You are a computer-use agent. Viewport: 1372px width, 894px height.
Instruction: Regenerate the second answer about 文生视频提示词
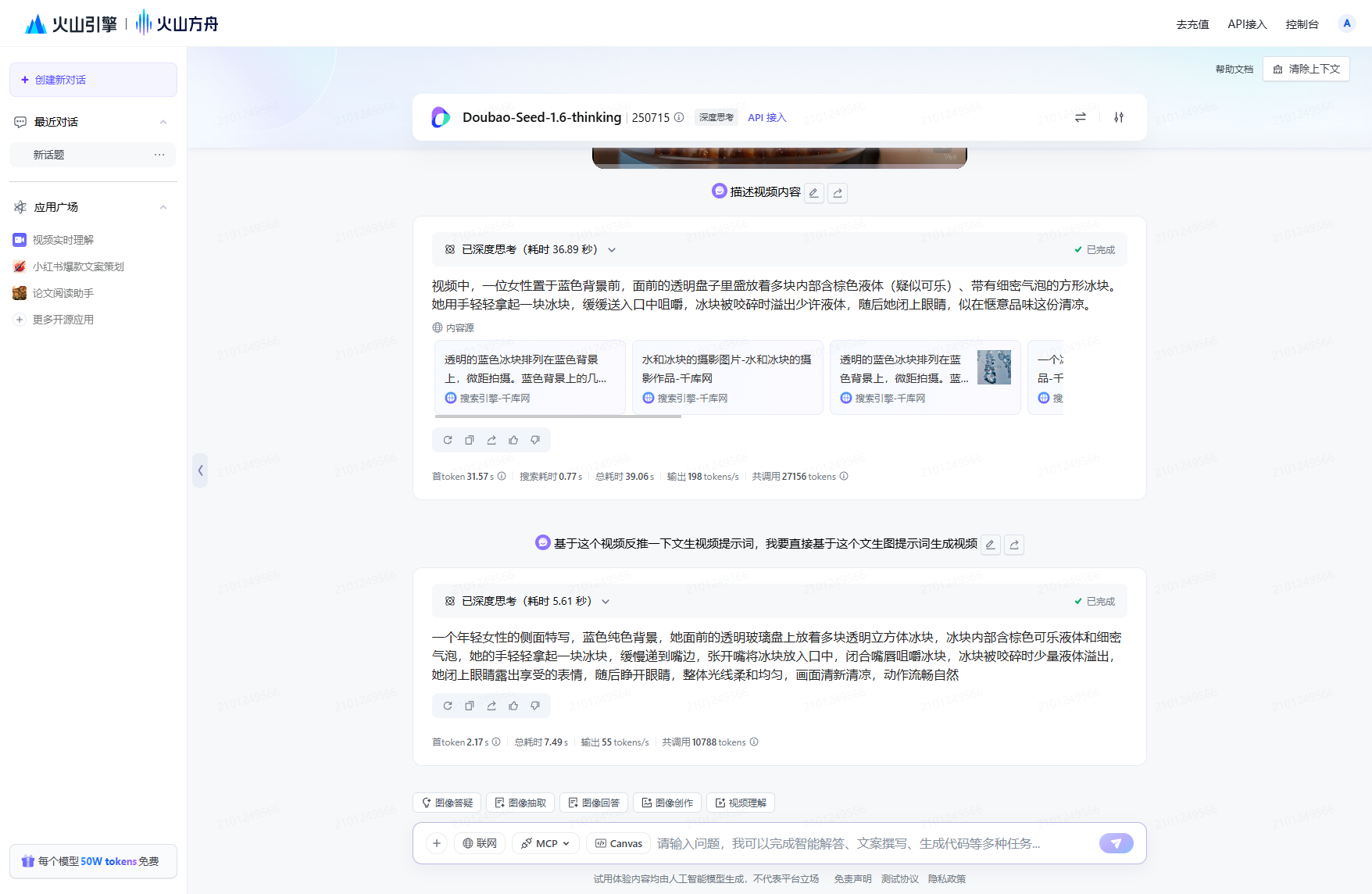(448, 706)
